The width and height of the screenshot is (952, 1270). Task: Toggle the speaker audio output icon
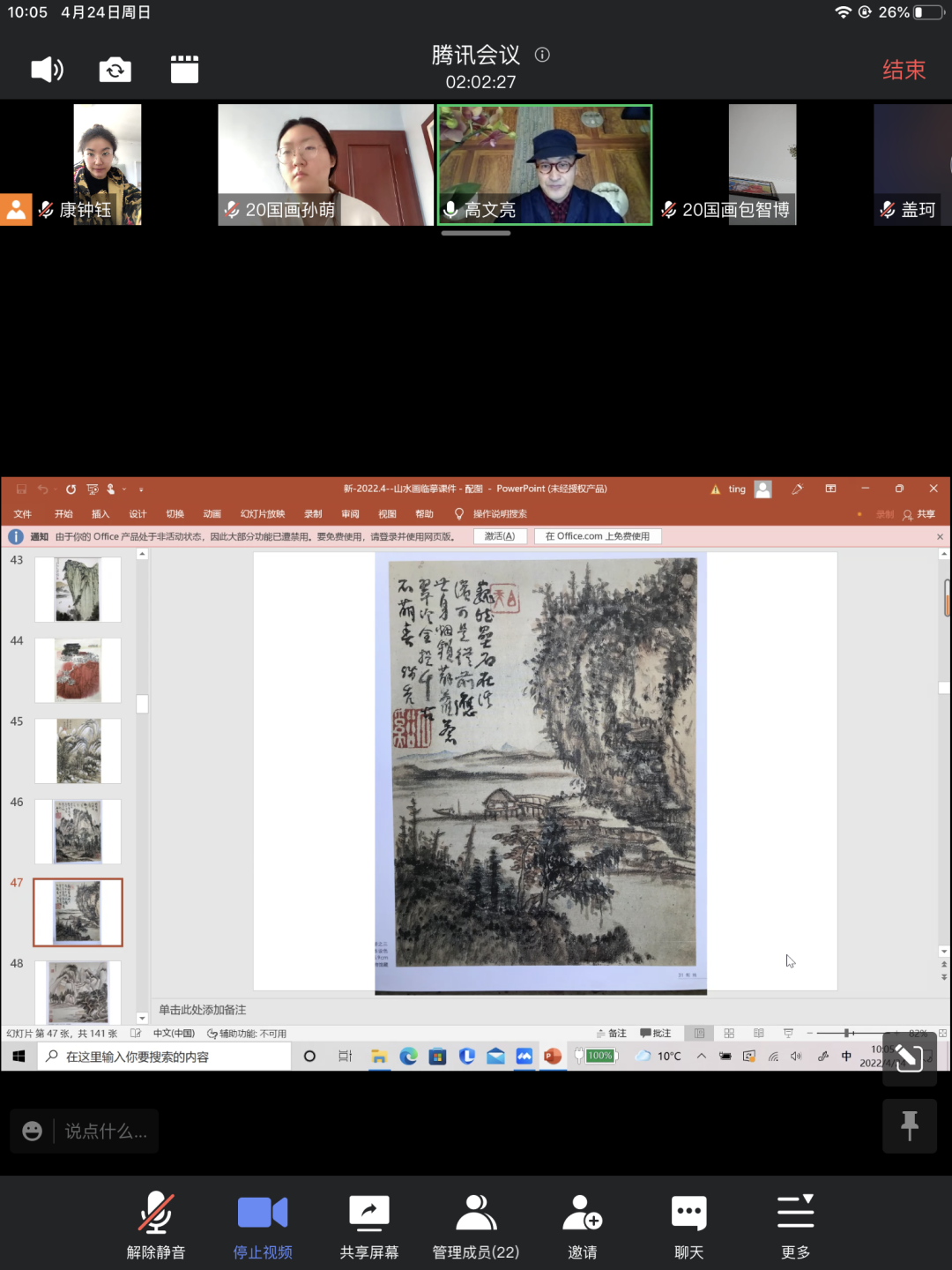coord(47,69)
